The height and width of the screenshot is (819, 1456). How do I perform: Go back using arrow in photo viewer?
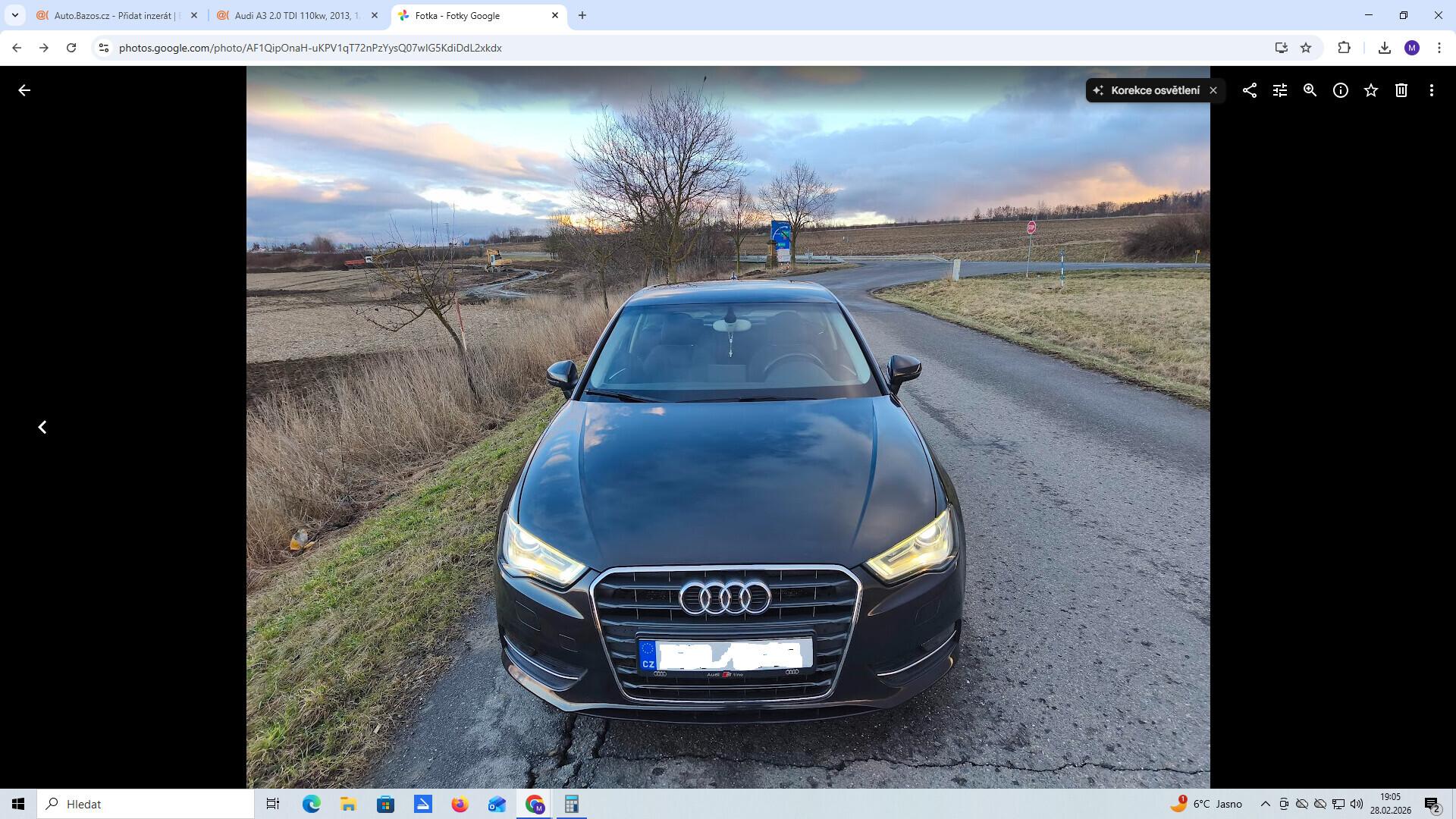click(x=24, y=90)
